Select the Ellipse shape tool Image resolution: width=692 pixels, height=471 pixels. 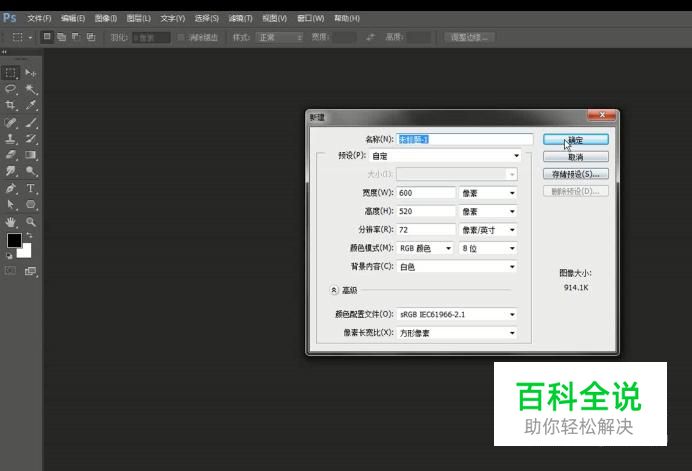tap(30, 204)
